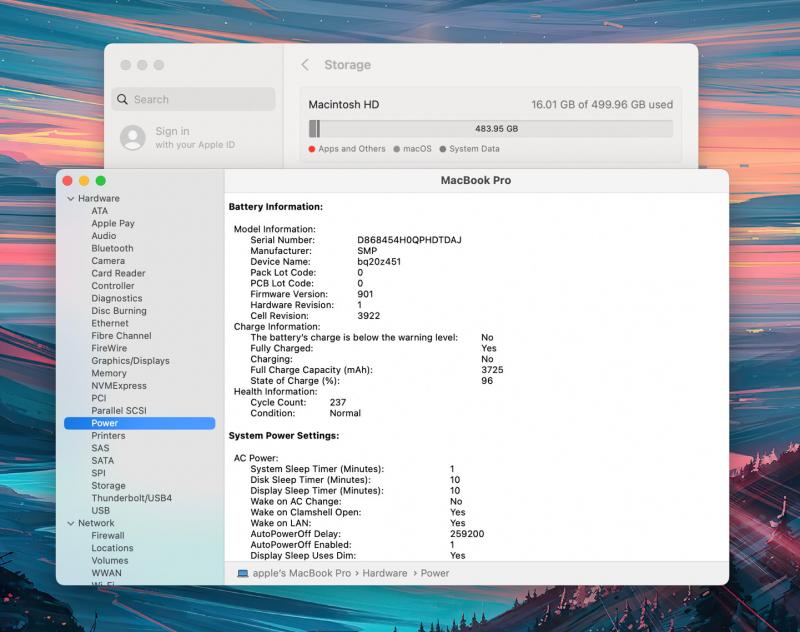Image resolution: width=800 pixels, height=632 pixels.
Task: Click the Search magnifier icon
Action: coord(122,99)
